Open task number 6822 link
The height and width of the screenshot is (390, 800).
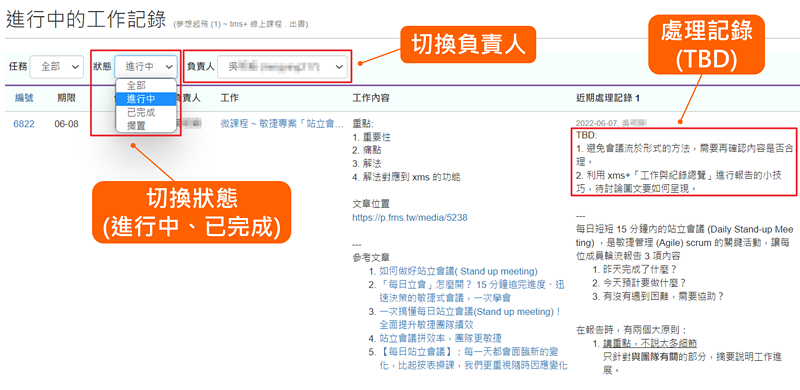[23, 124]
